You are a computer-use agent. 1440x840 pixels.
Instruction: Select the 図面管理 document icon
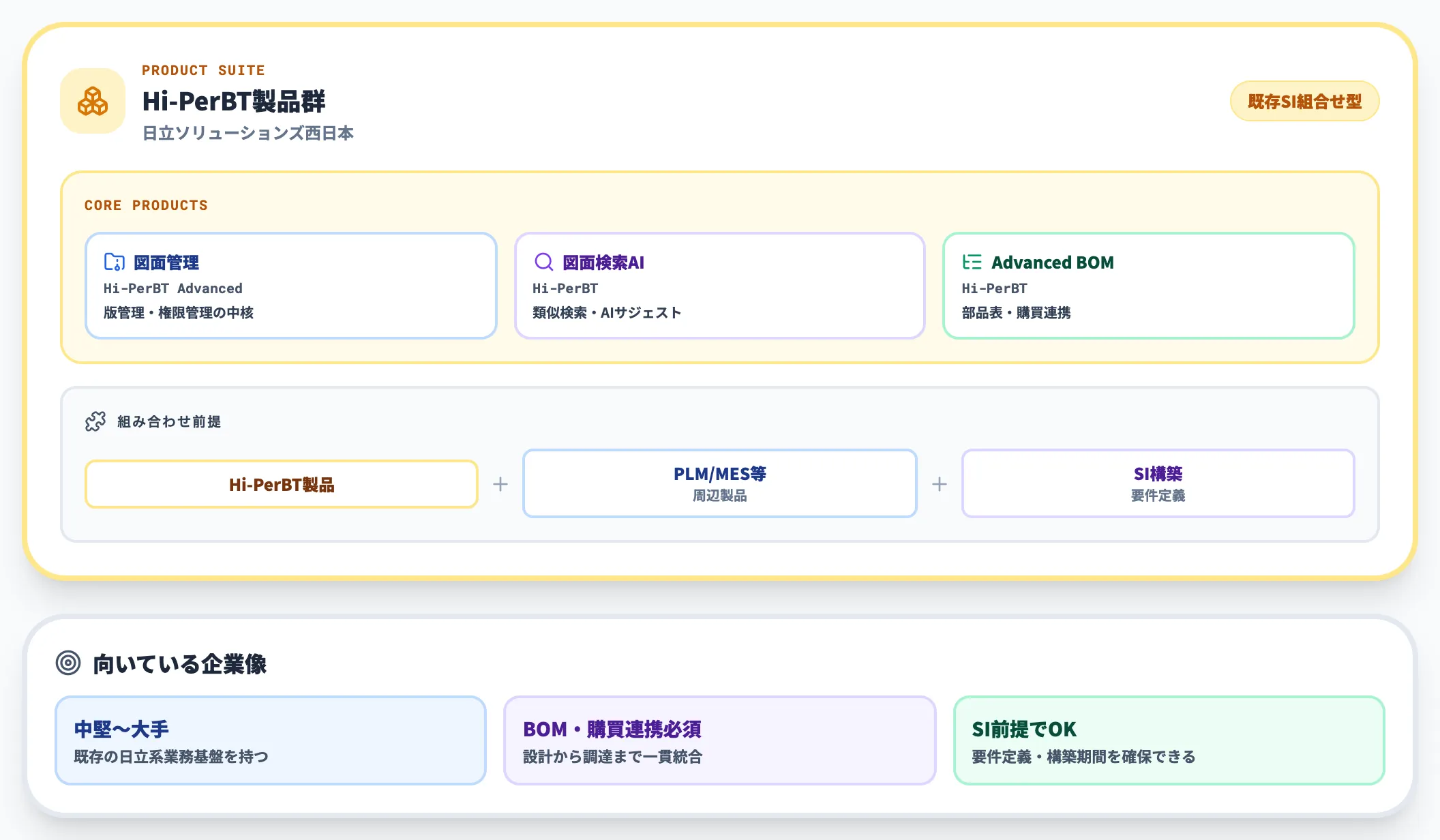click(116, 262)
